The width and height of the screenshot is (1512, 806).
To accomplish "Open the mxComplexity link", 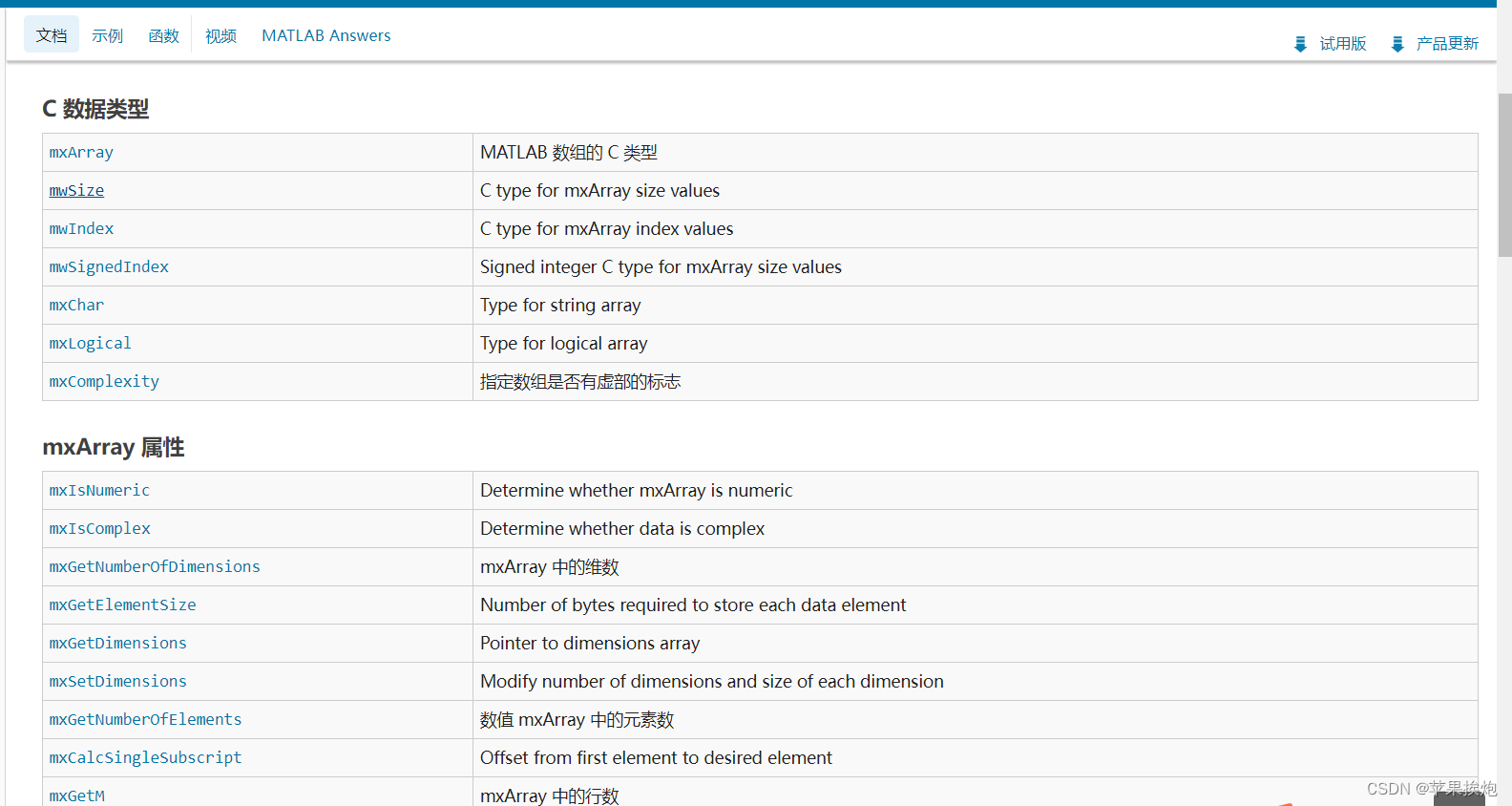I will point(104,382).
